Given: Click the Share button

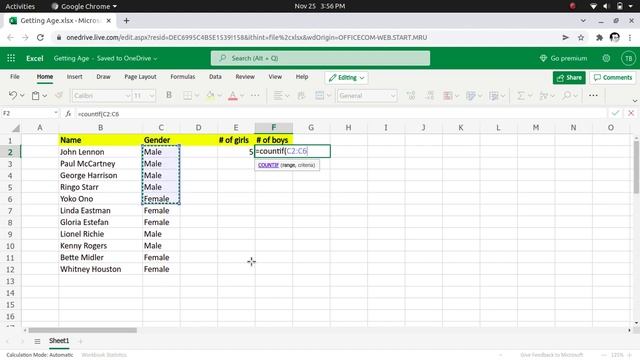Looking at the screenshot, I should (x=569, y=78).
